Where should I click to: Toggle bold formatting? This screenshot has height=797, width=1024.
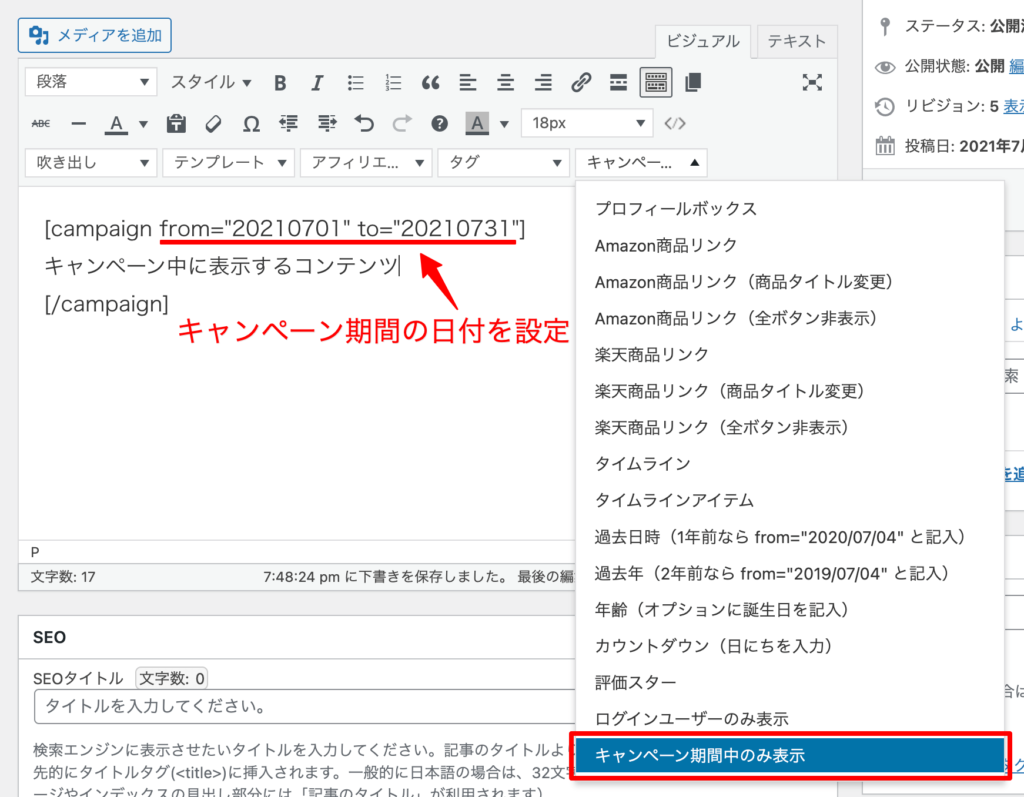tap(280, 83)
